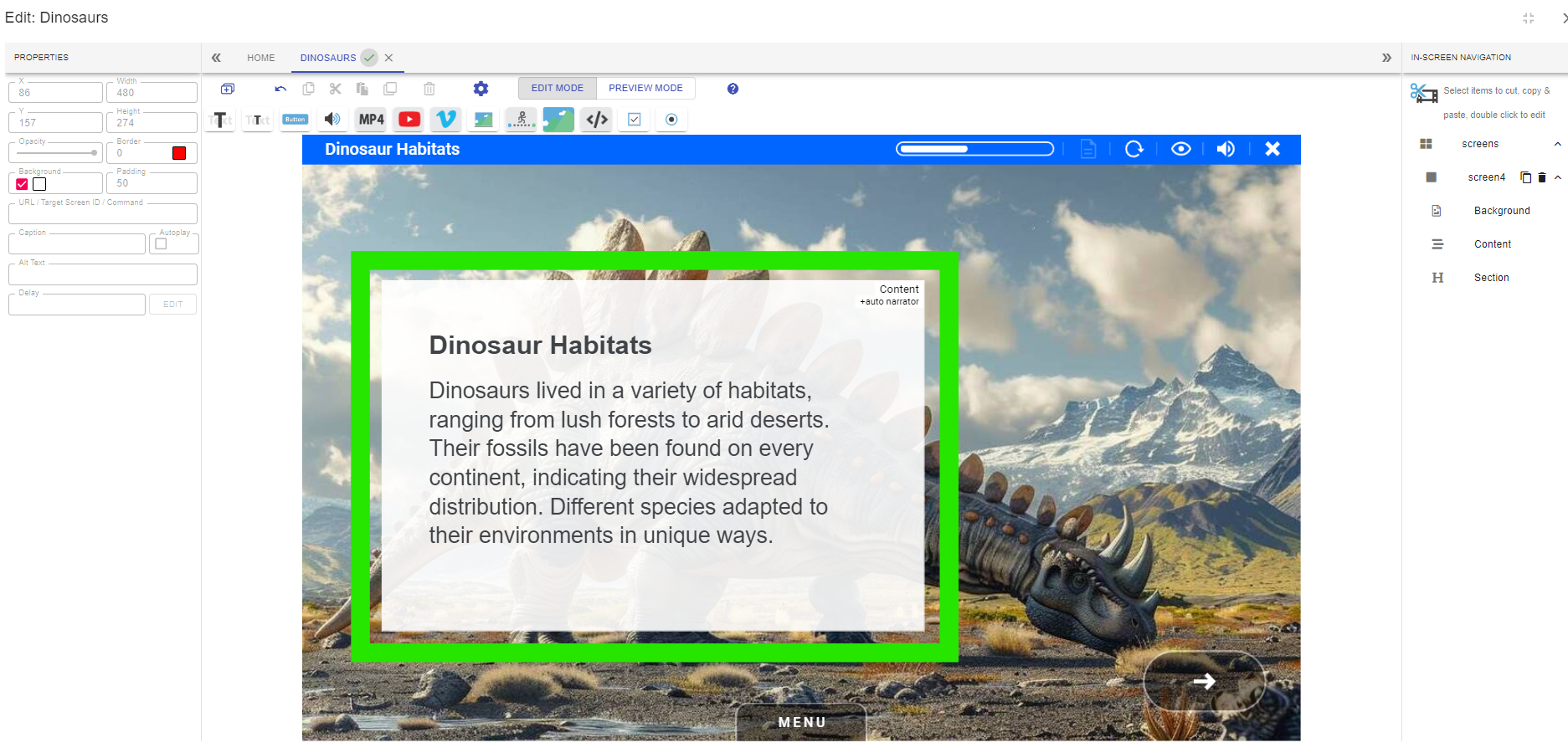Close the DINOSAURS tab
Viewport: 1568px width, 753px height.
[388, 58]
